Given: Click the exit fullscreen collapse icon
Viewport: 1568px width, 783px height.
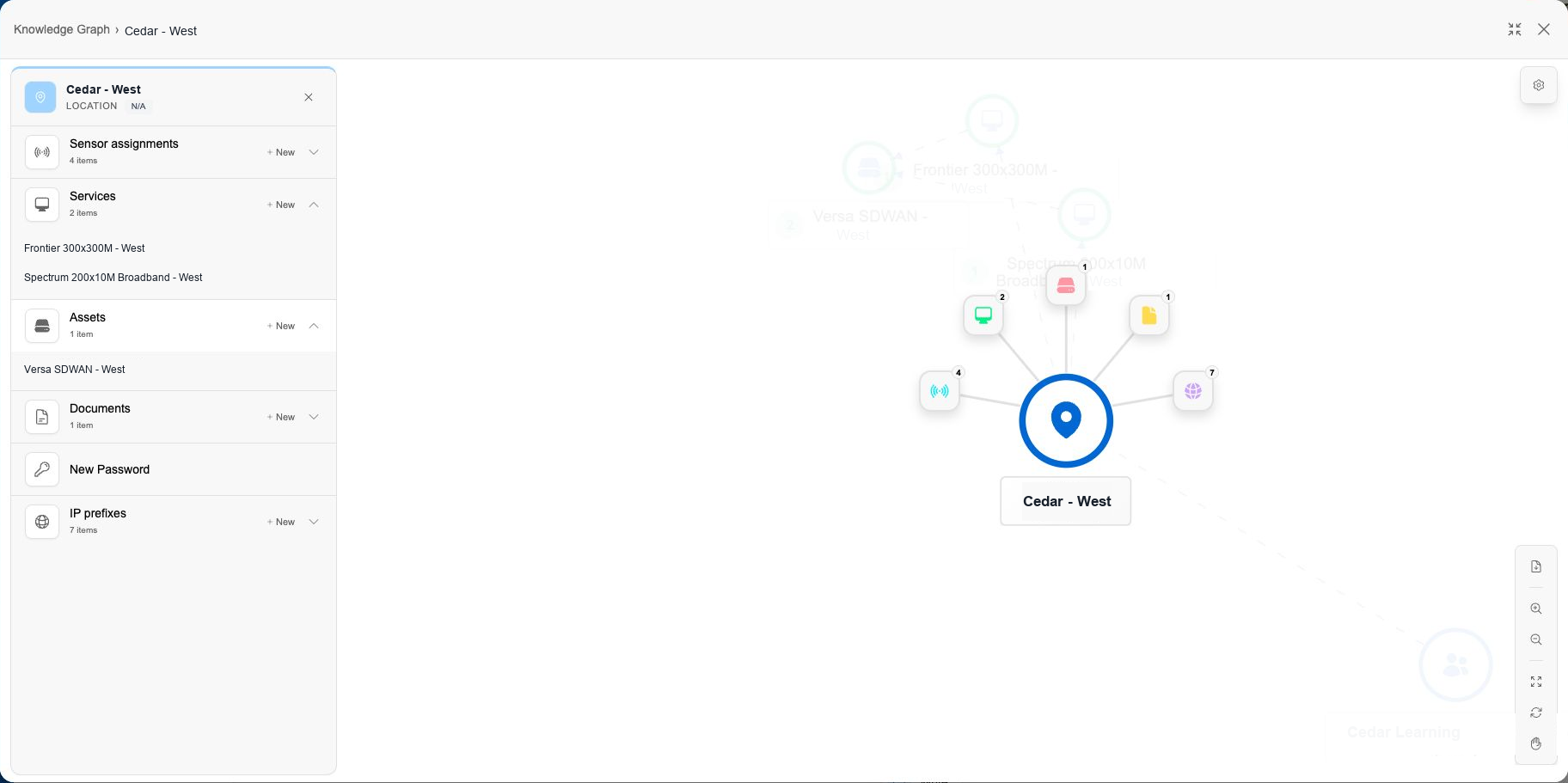Looking at the screenshot, I should coord(1515,29).
